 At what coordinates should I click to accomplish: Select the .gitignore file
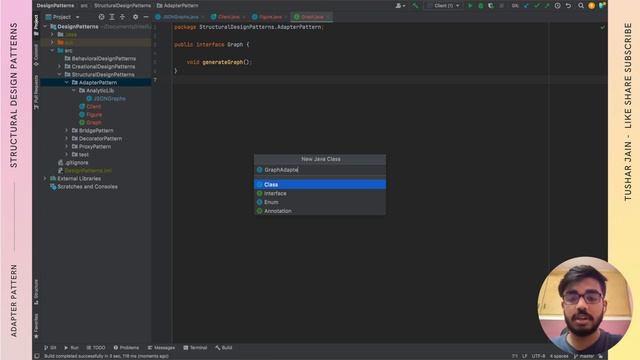click(x=76, y=163)
